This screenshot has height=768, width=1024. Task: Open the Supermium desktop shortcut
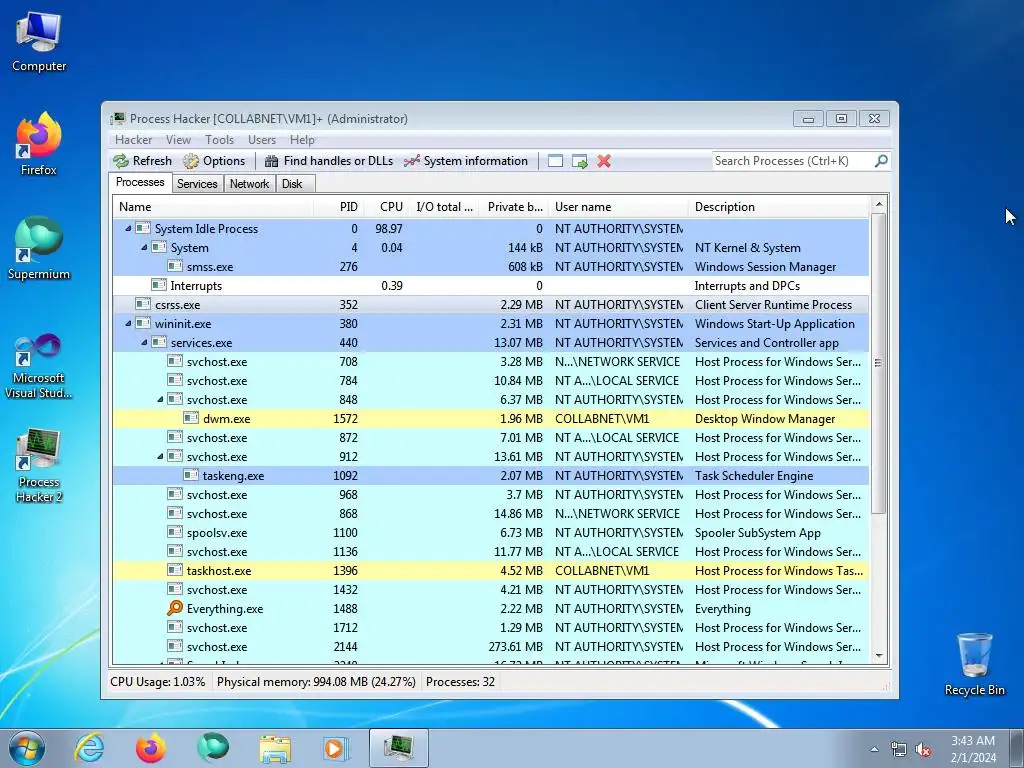[39, 248]
